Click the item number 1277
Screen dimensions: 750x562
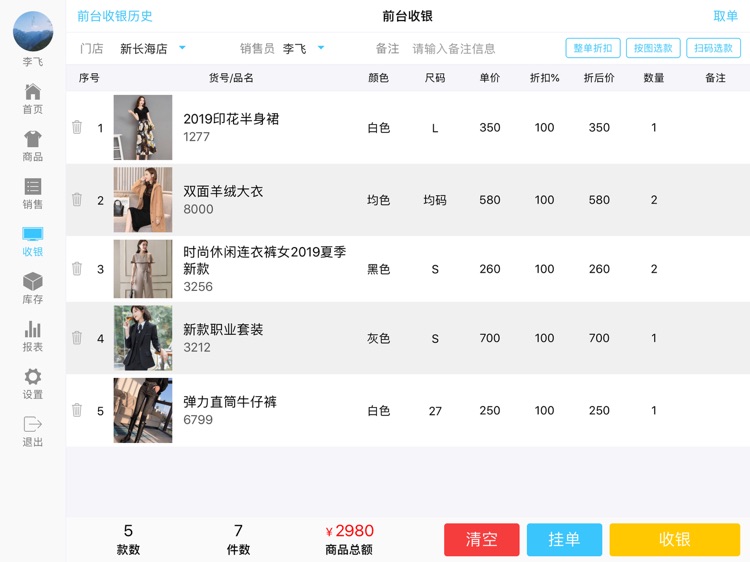[x=196, y=137]
